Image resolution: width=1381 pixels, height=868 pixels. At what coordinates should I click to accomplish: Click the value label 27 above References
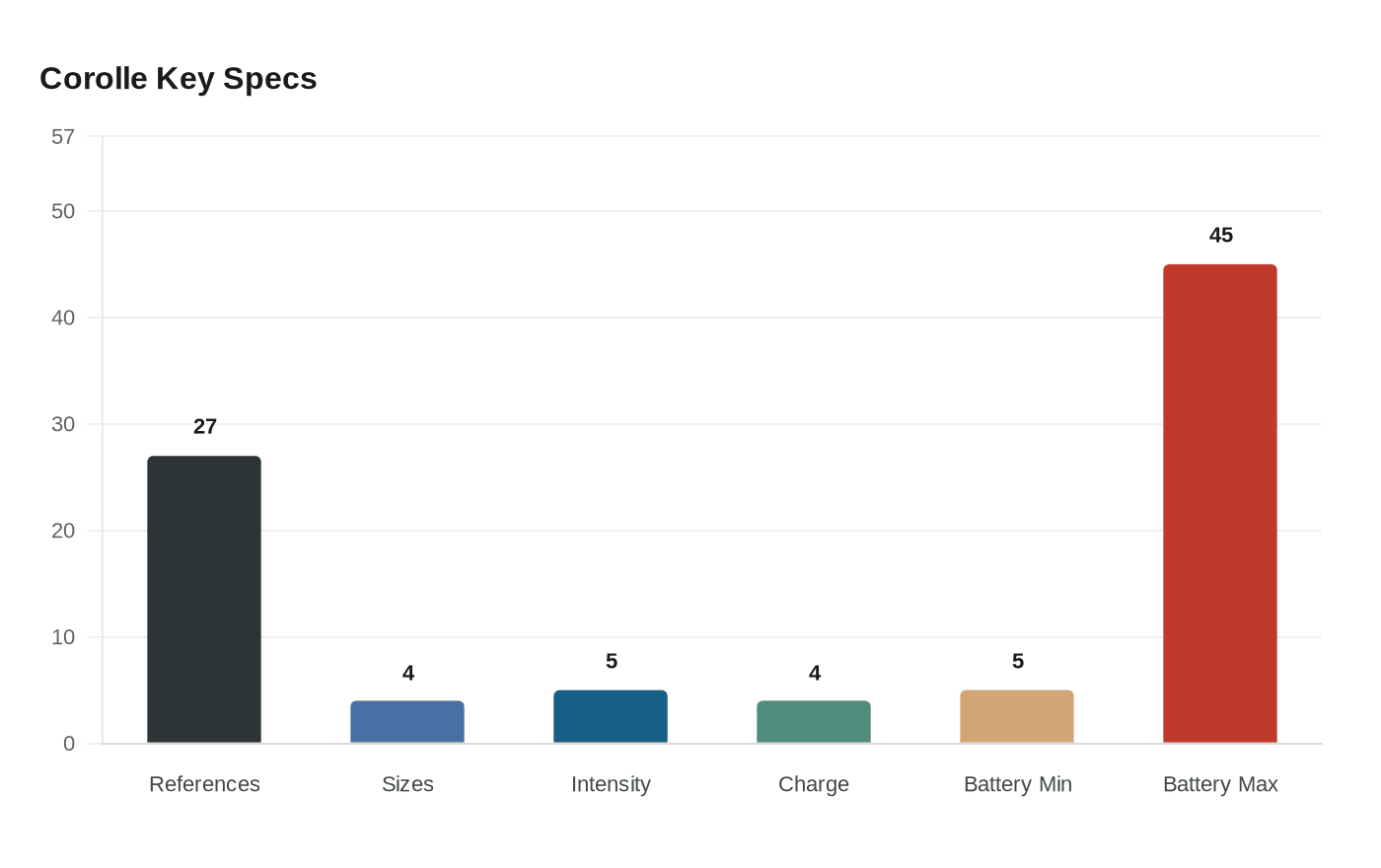click(205, 427)
